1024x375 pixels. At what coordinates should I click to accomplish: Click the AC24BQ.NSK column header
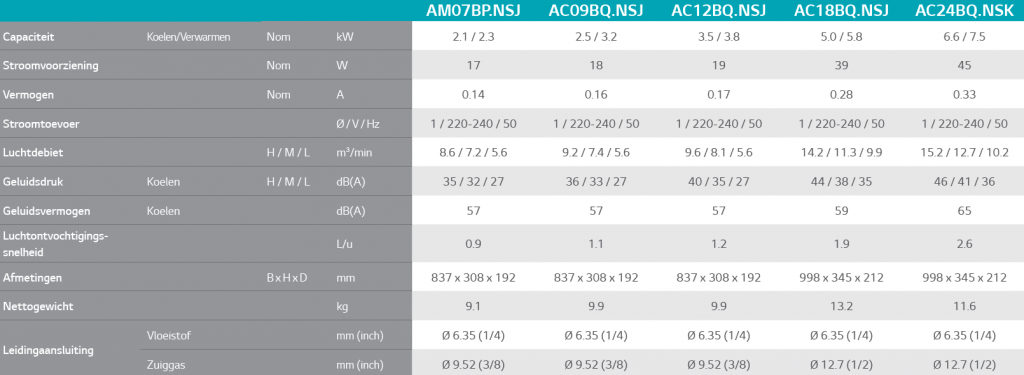coord(964,10)
